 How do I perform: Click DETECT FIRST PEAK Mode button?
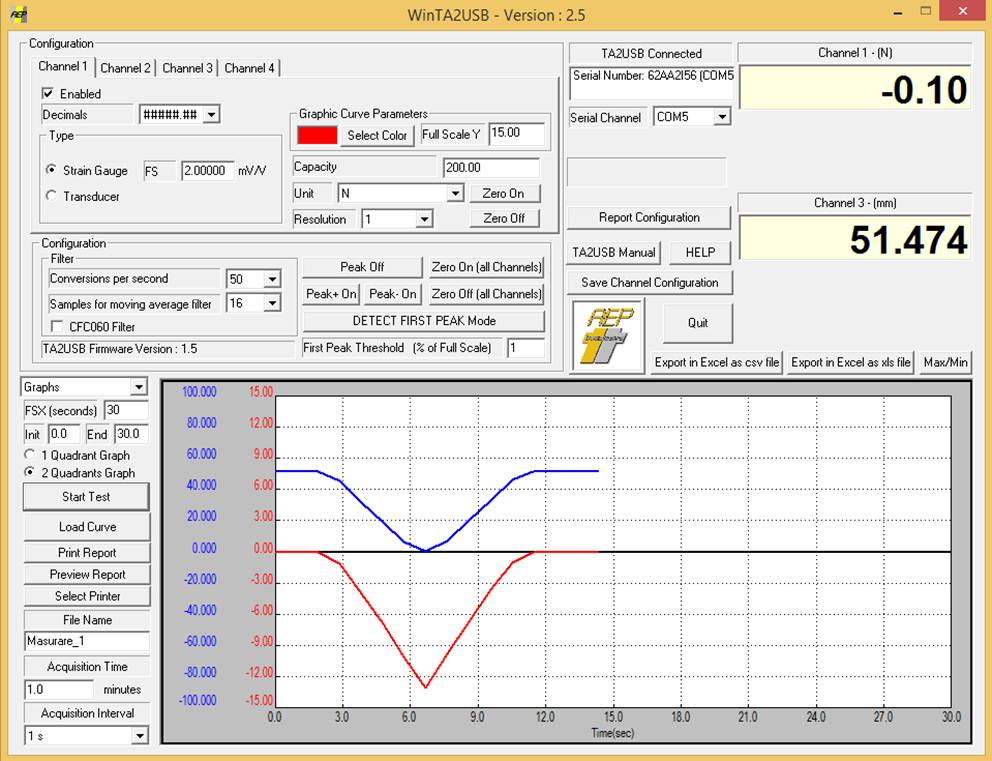[x=424, y=321]
